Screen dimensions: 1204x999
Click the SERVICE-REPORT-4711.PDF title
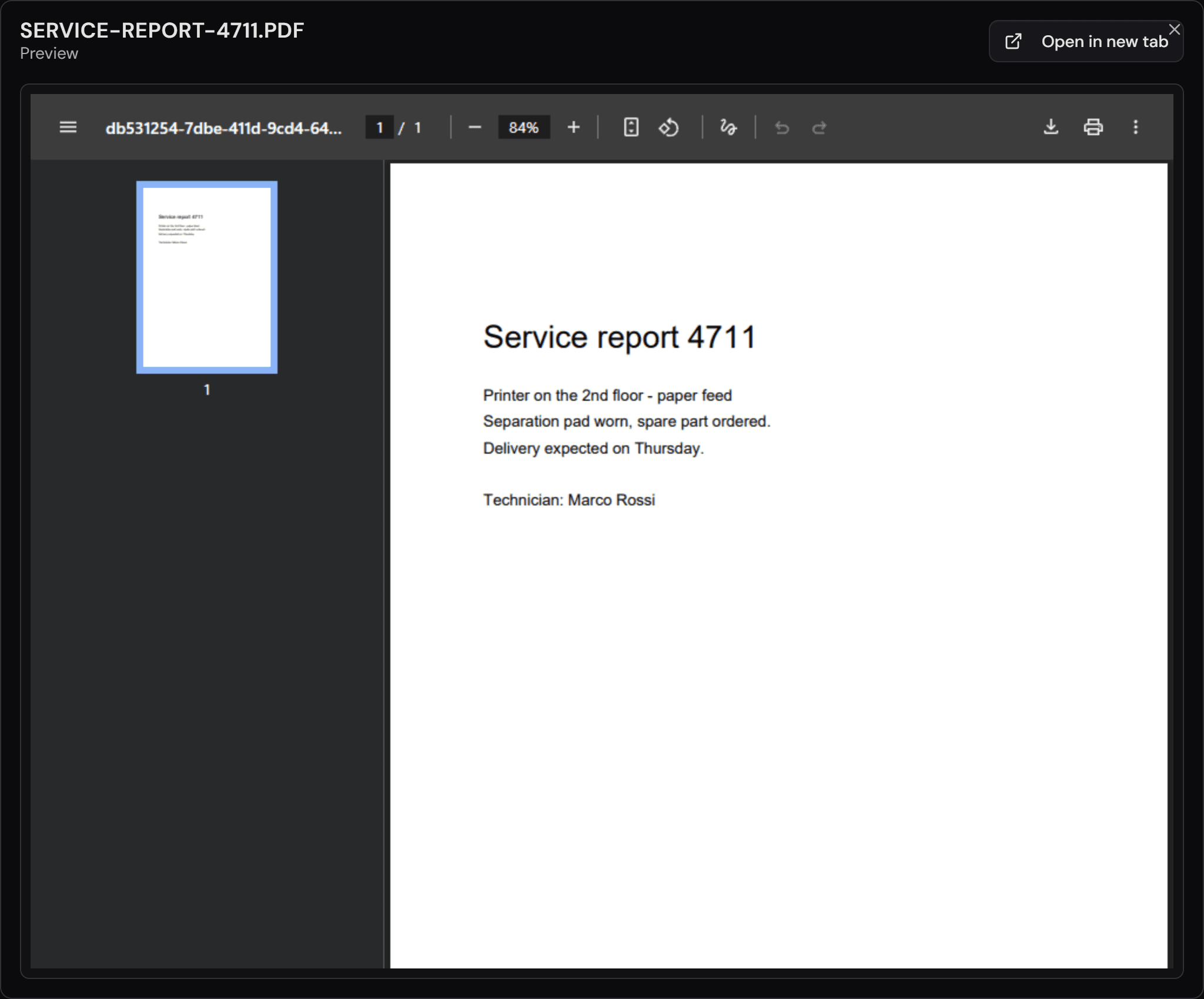162,31
